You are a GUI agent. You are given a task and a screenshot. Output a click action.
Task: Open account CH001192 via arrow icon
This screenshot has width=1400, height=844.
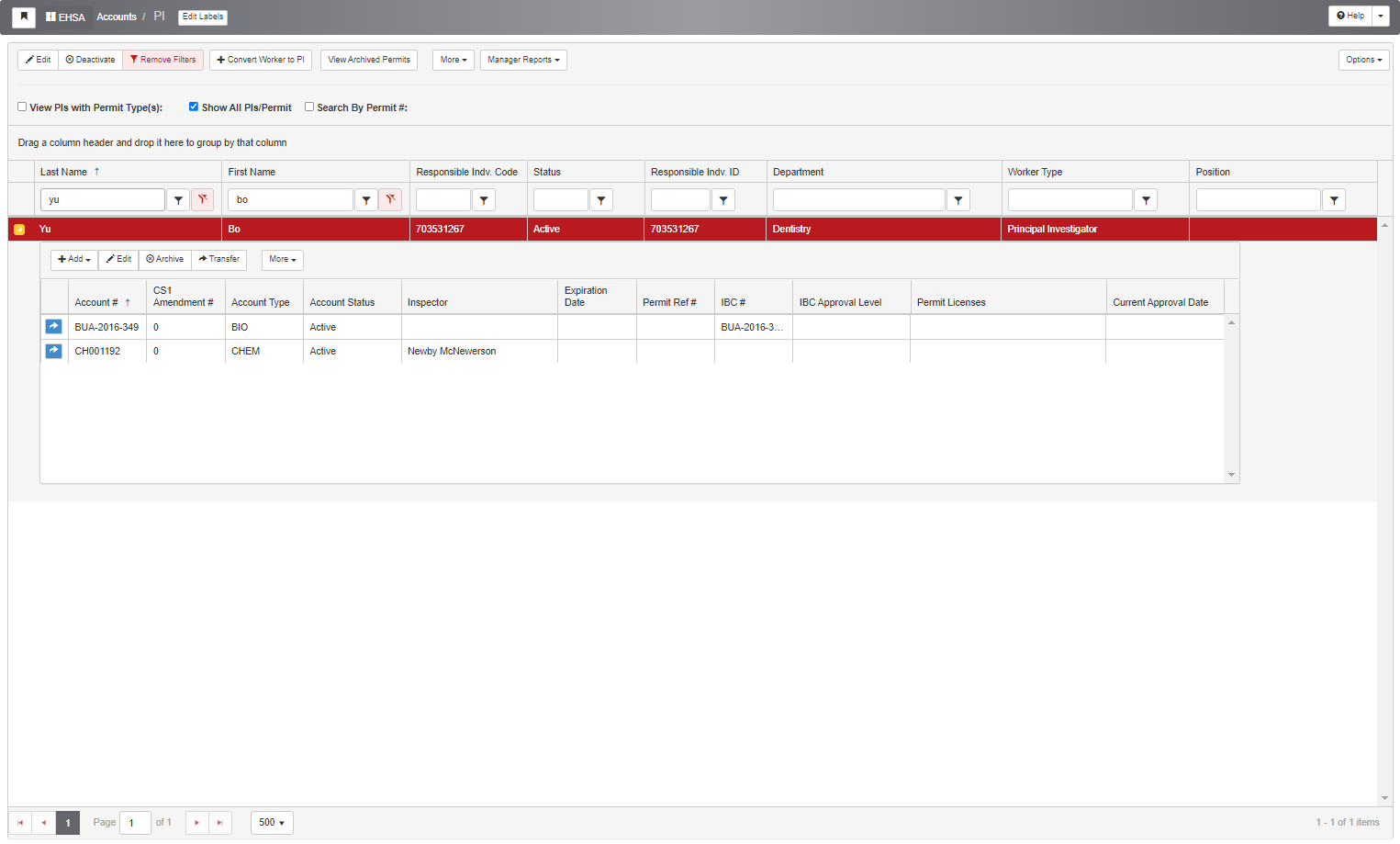point(54,351)
